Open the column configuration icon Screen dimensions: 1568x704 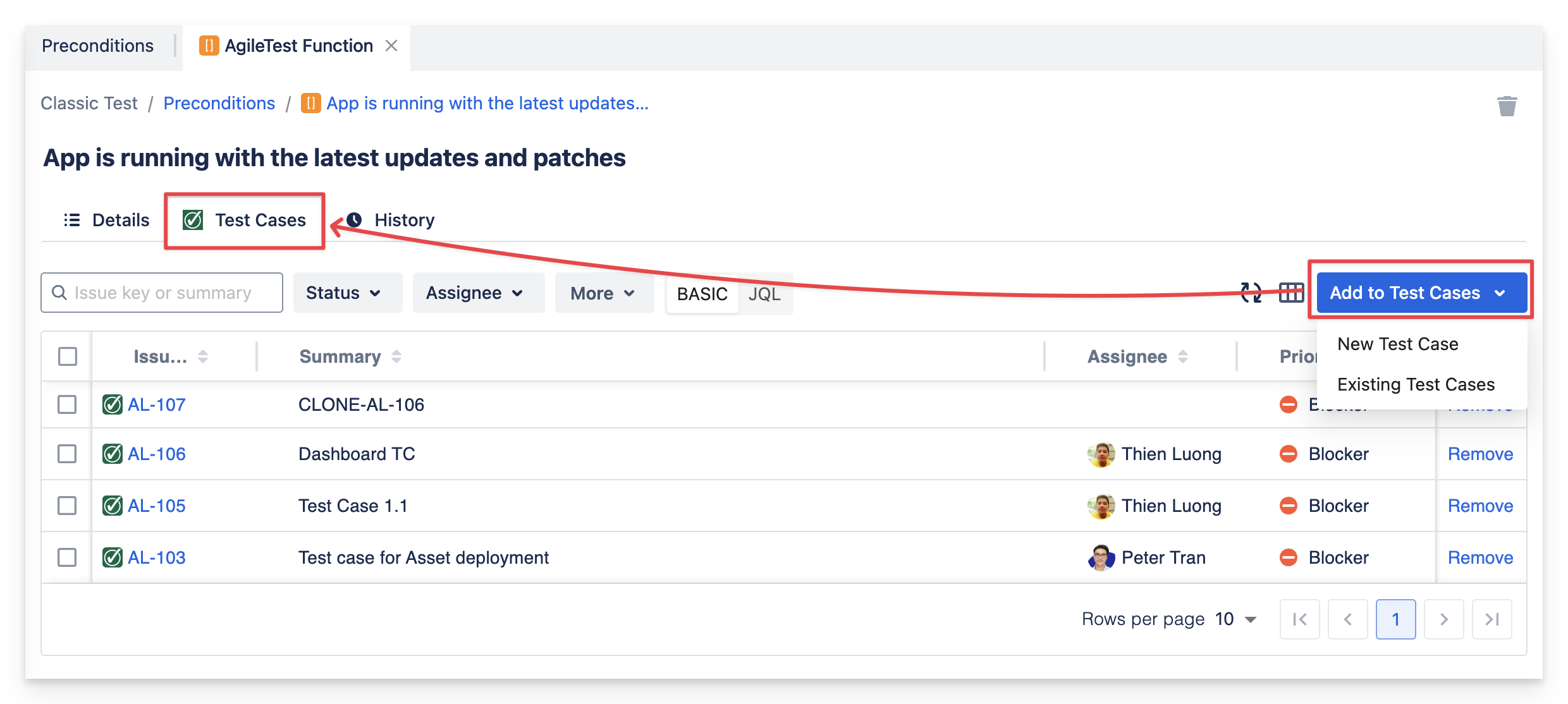coord(1291,293)
